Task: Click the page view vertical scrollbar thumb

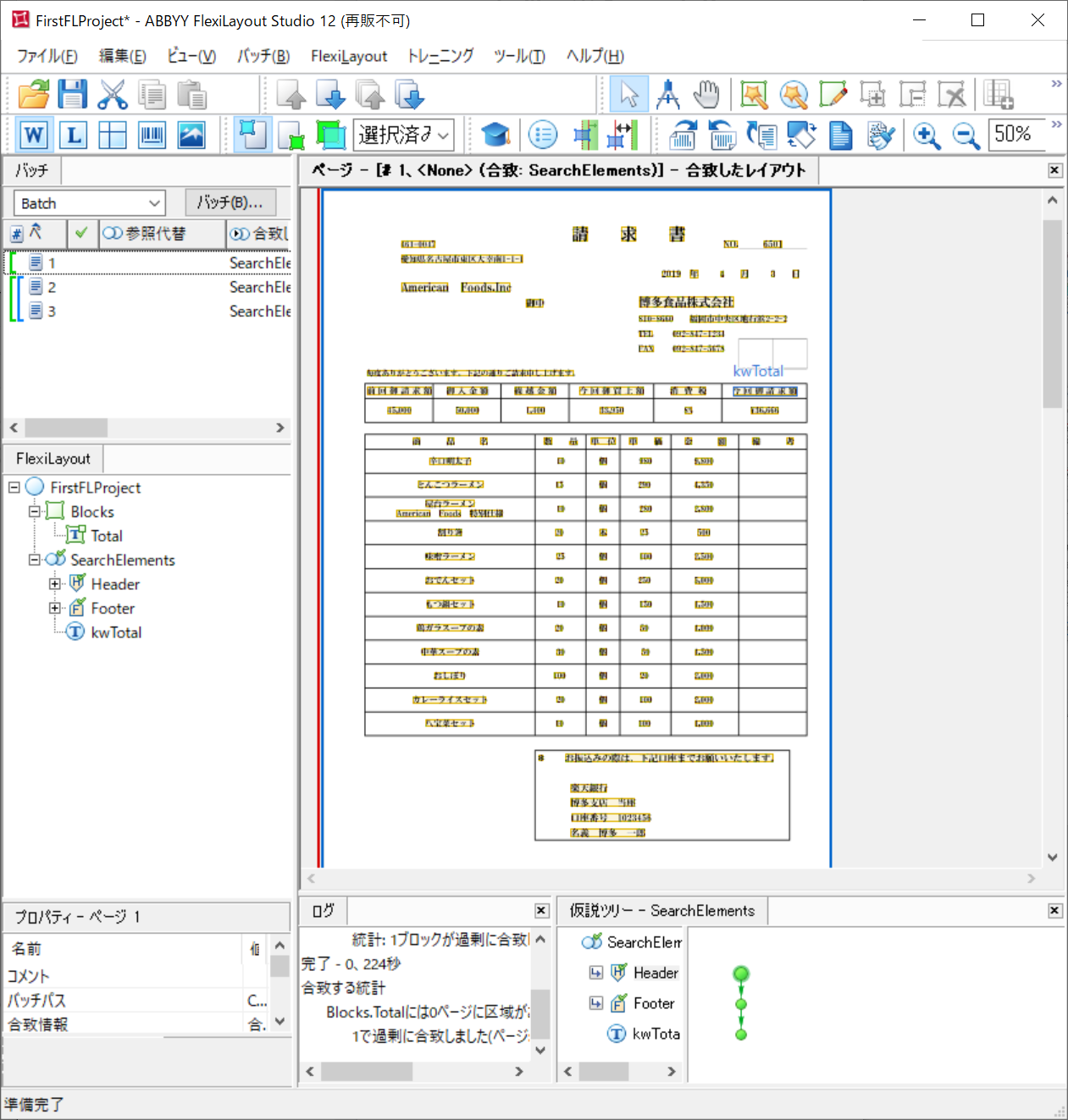Action: tap(1053, 314)
